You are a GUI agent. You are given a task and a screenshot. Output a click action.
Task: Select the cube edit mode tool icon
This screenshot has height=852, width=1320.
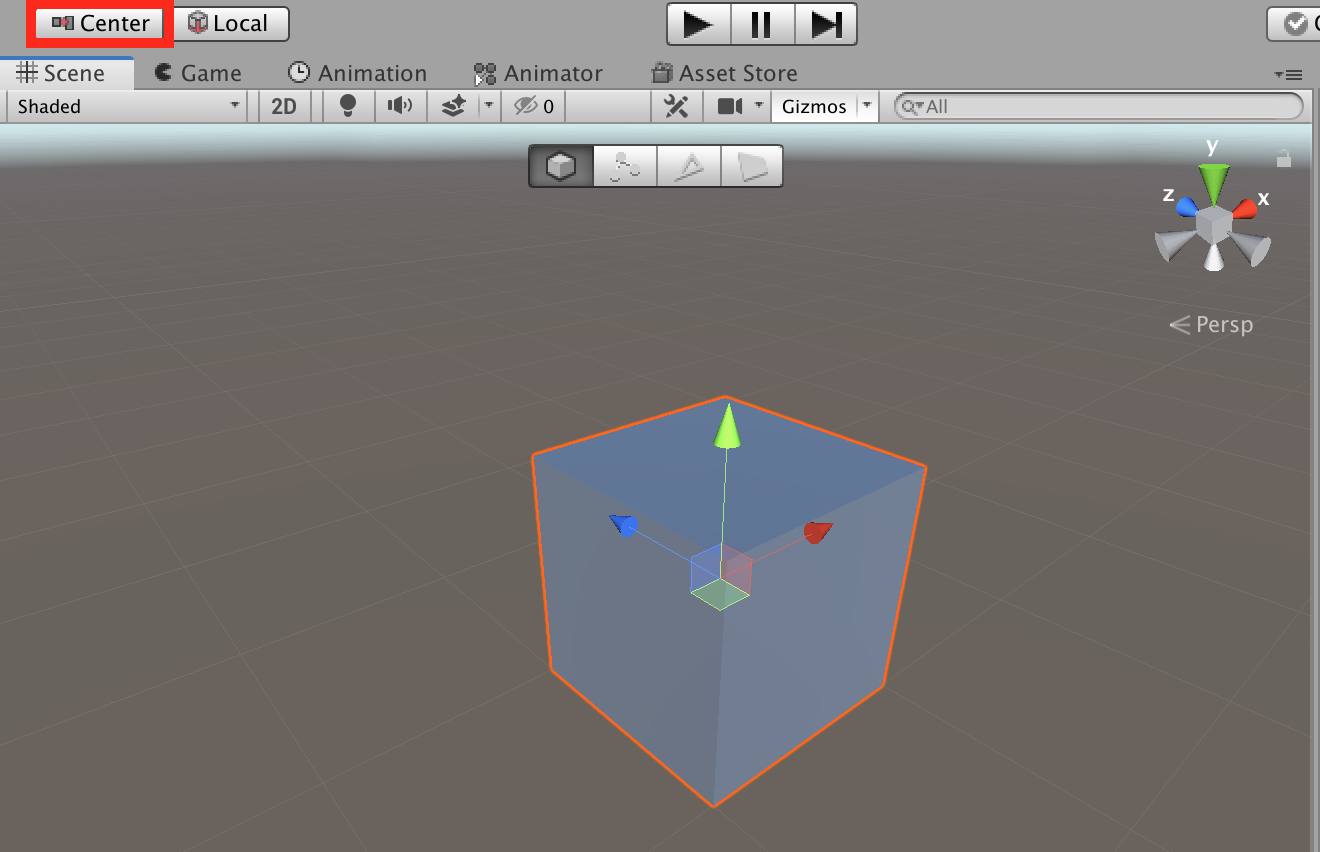tap(561, 166)
